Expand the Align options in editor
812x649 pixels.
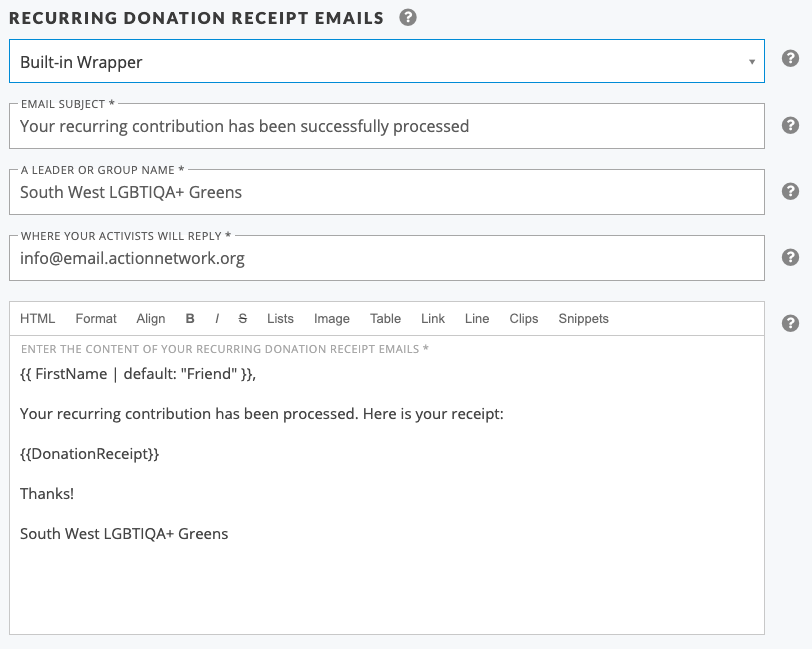click(151, 319)
